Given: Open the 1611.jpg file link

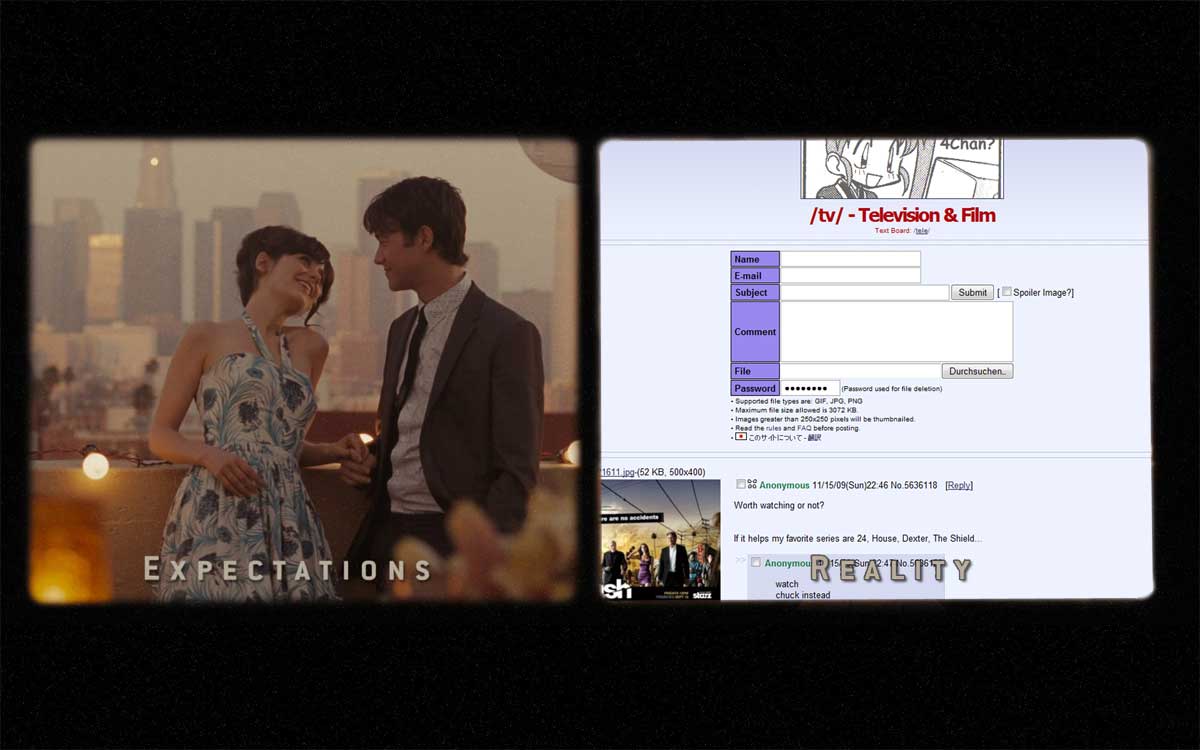Looking at the screenshot, I should (x=620, y=472).
